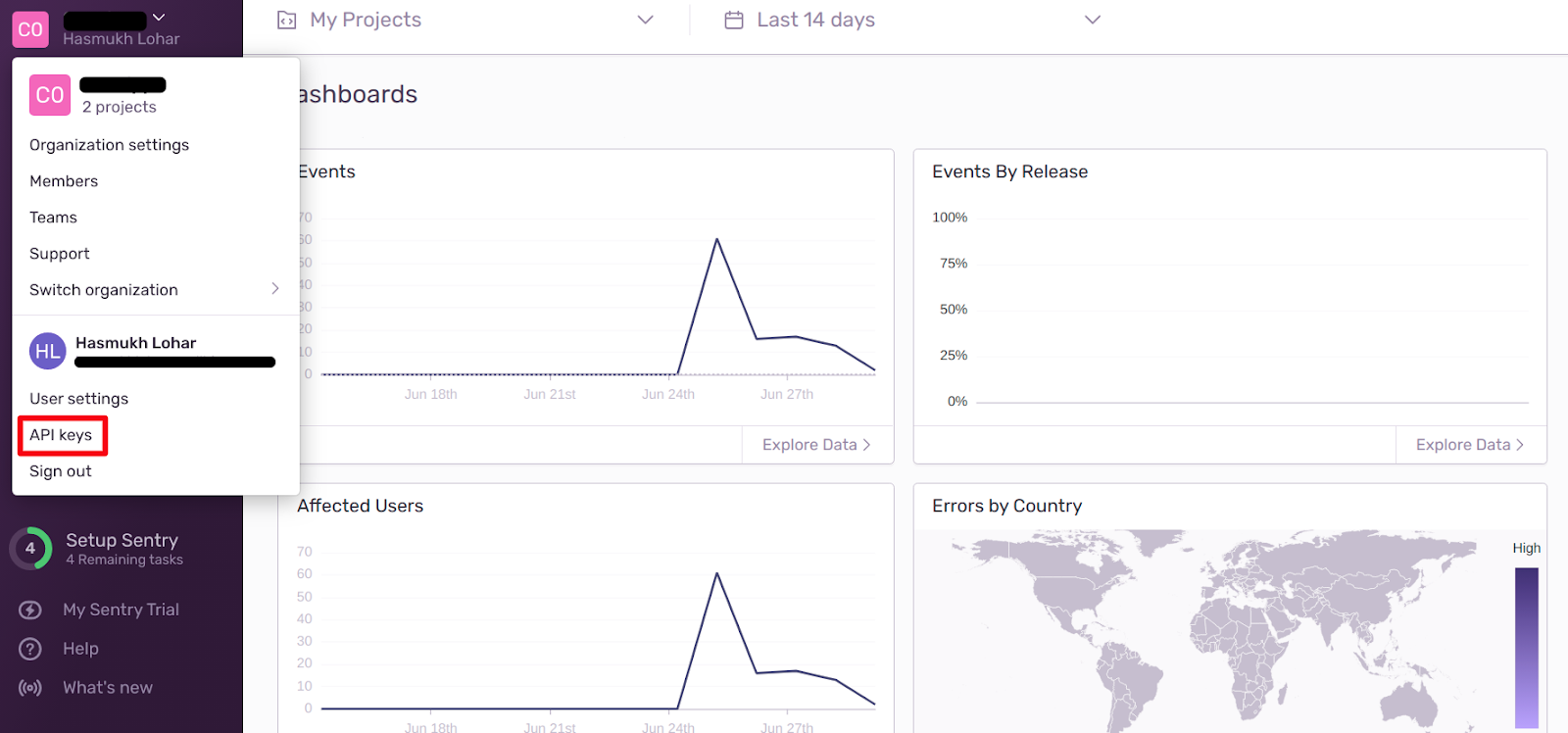Click the Help question mark icon
Viewport: 1568px width, 733px height.
click(30, 649)
